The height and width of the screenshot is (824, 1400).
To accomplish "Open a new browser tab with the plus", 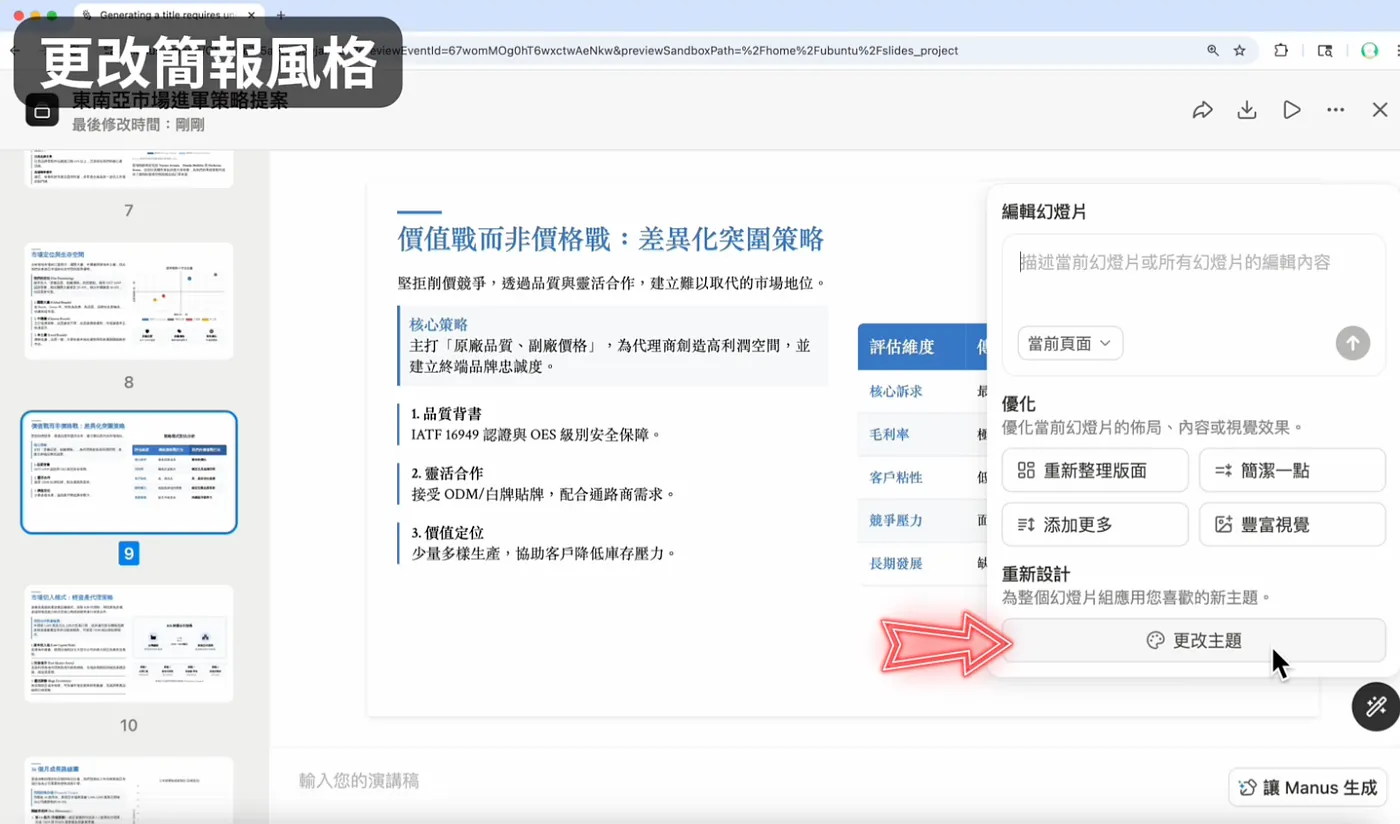I will pyautogui.click(x=281, y=15).
